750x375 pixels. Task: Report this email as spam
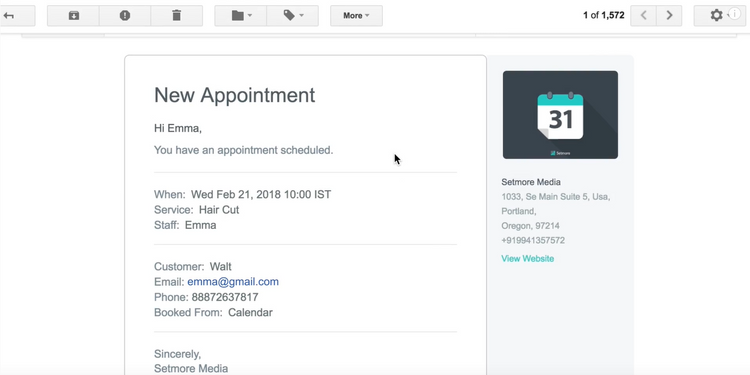point(125,16)
